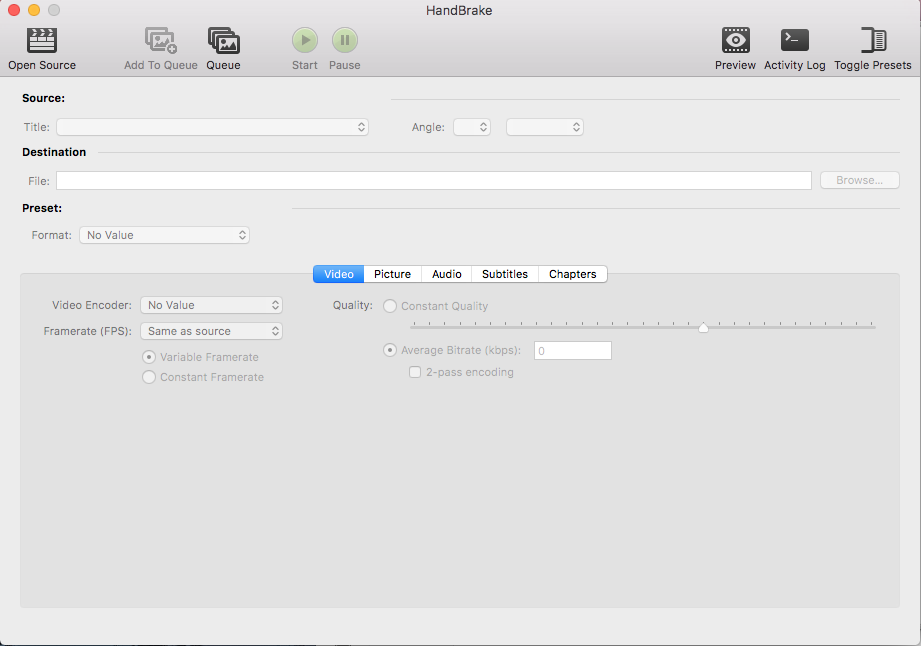This screenshot has height=646, width=921.
Task: Click the Toggle Presets sidebar icon
Action: point(872,41)
